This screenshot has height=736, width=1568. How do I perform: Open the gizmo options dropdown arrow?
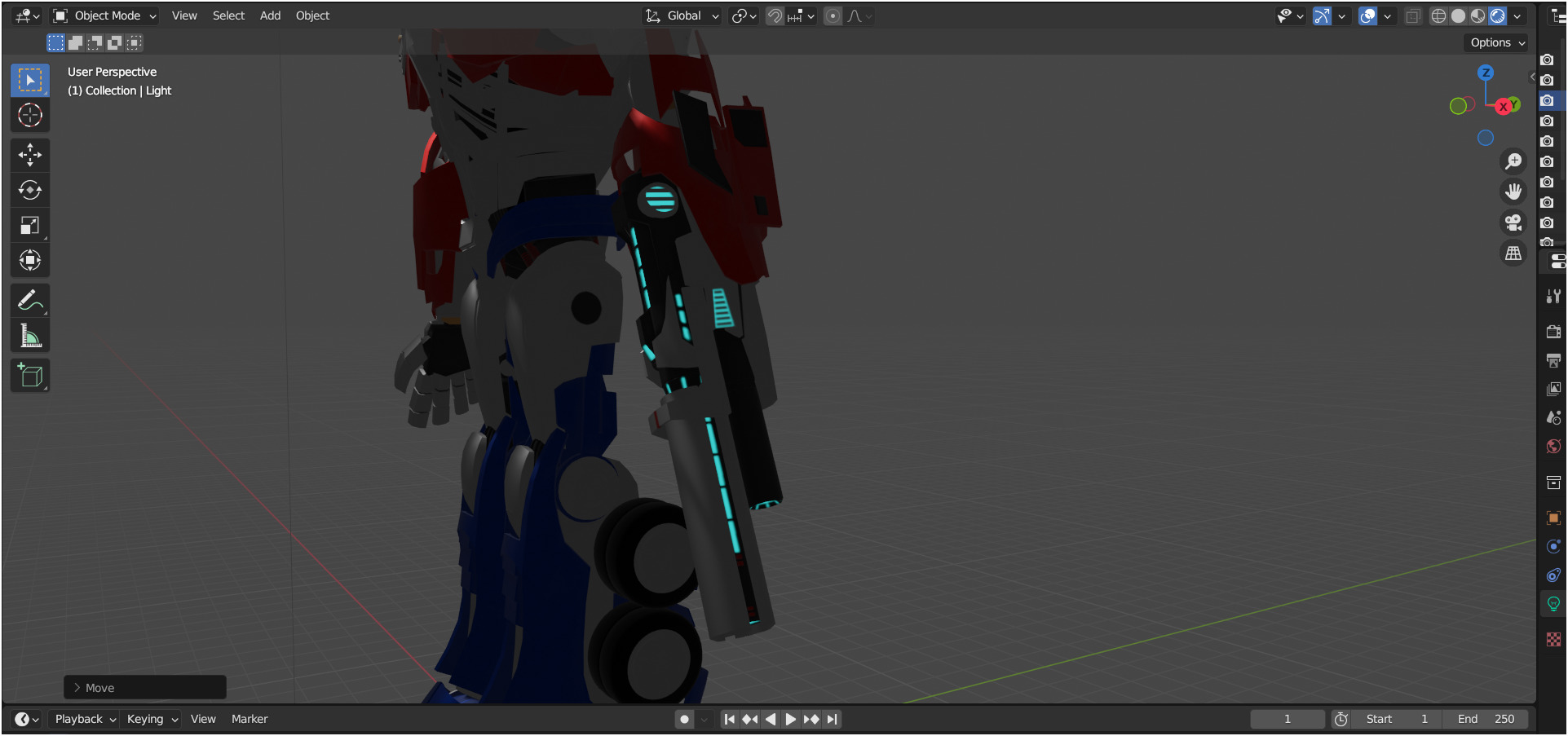(x=1341, y=15)
